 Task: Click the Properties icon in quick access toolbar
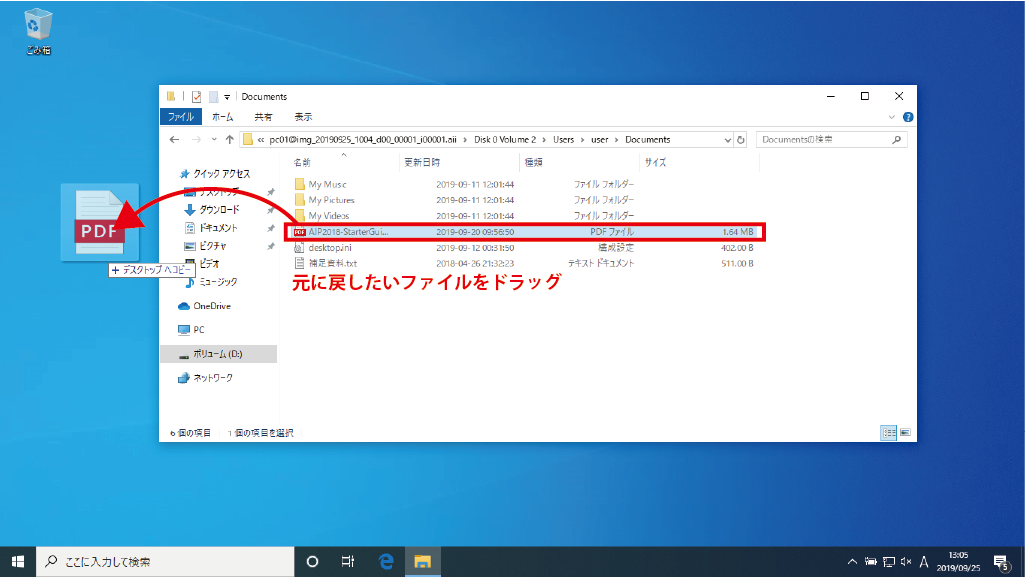click(197, 97)
